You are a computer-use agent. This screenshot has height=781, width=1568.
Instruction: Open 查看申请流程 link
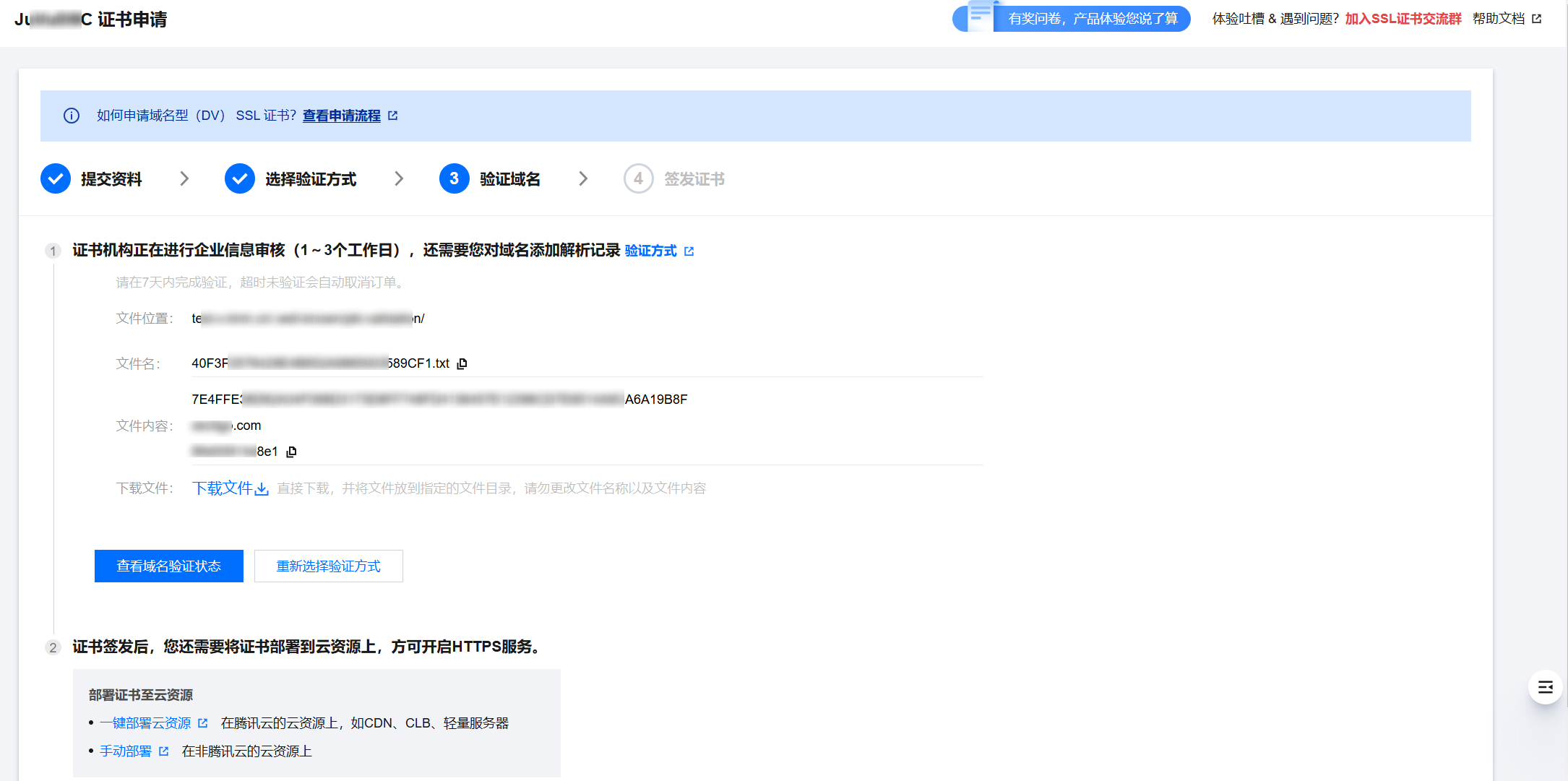(341, 116)
